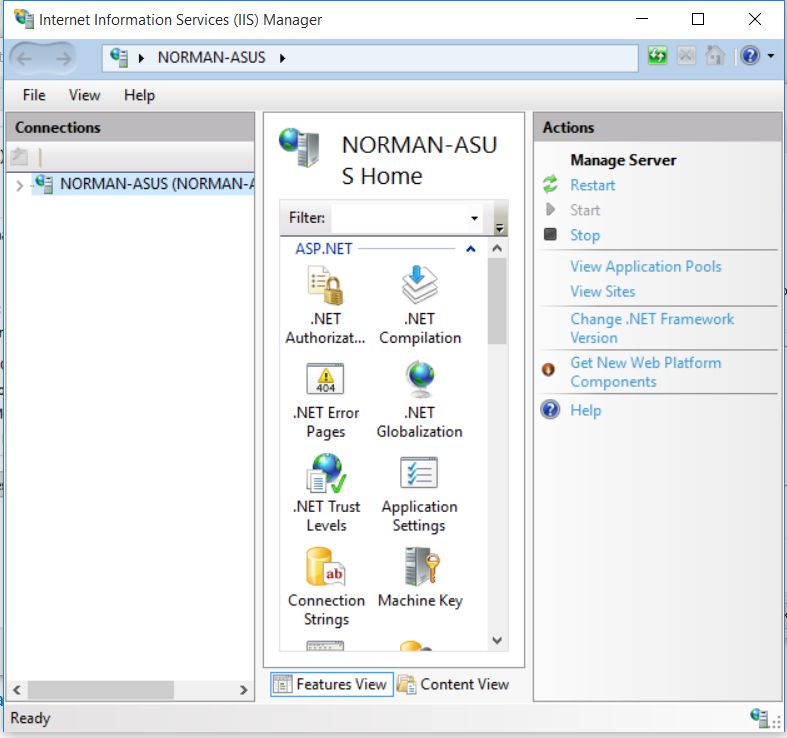Click Get New Web Platform Components link
The width and height of the screenshot is (787, 738).
click(645, 372)
